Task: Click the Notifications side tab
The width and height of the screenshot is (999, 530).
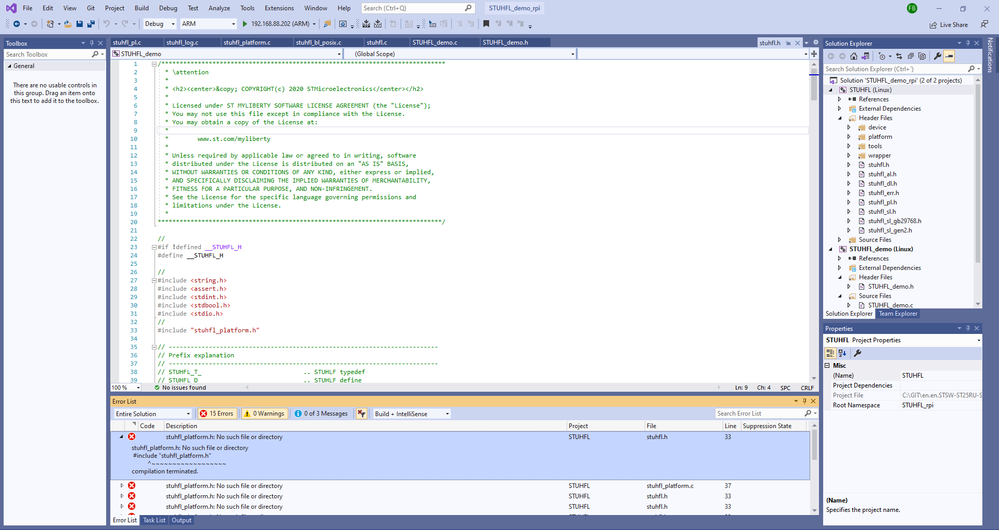Action: 990,55
